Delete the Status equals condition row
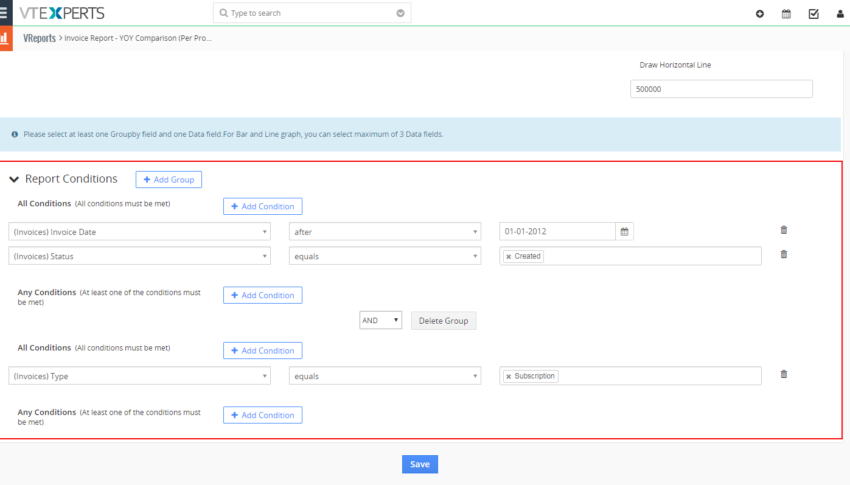Viewport: 850px width, 485px height. click(783, 254)
